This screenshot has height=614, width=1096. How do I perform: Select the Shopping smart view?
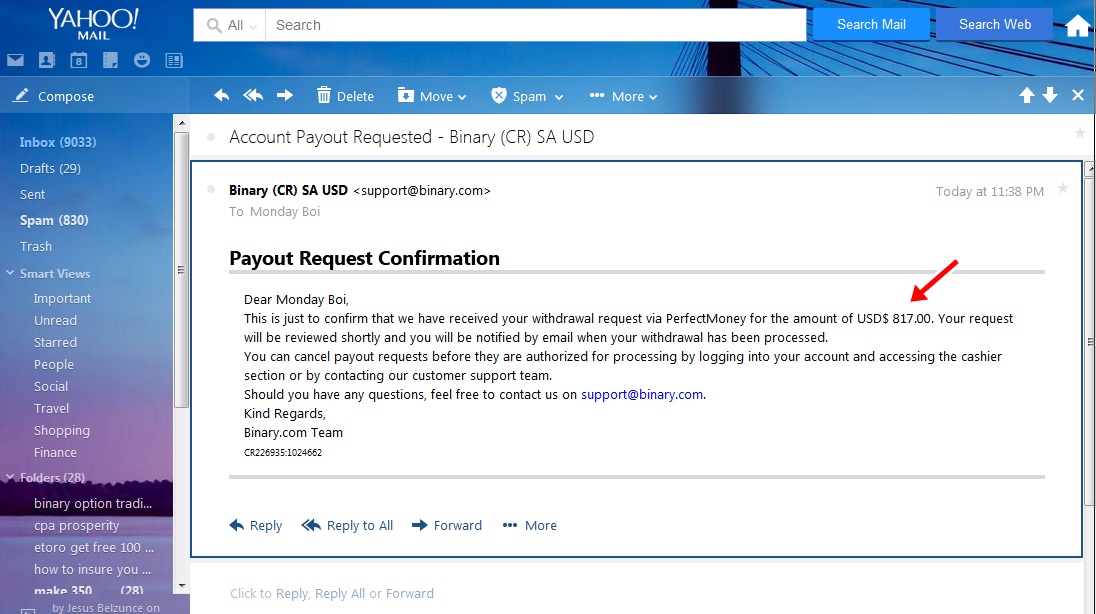click(x=62, y=431)
